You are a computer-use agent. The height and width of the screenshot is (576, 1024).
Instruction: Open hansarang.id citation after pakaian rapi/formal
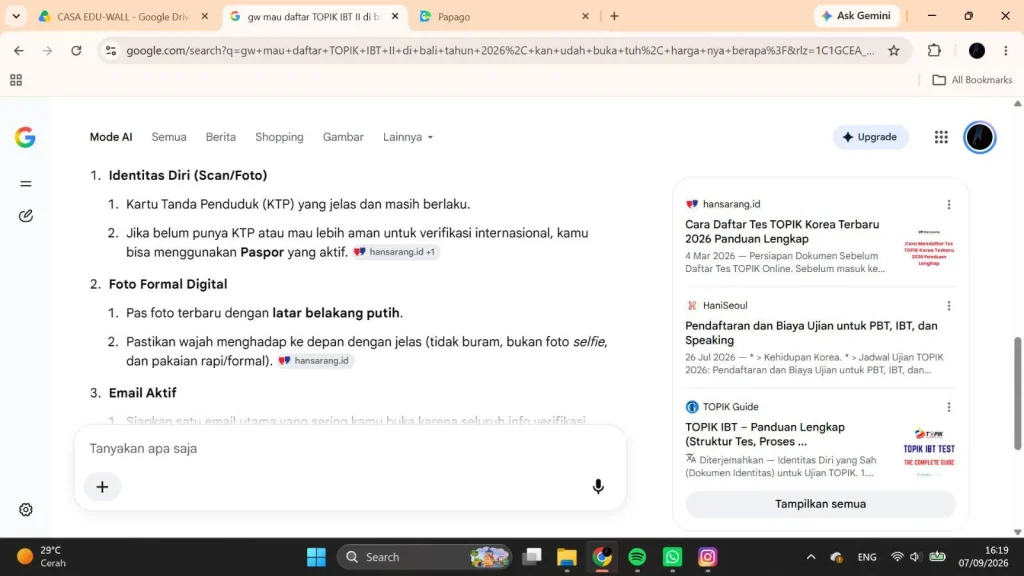pos(315,360)
